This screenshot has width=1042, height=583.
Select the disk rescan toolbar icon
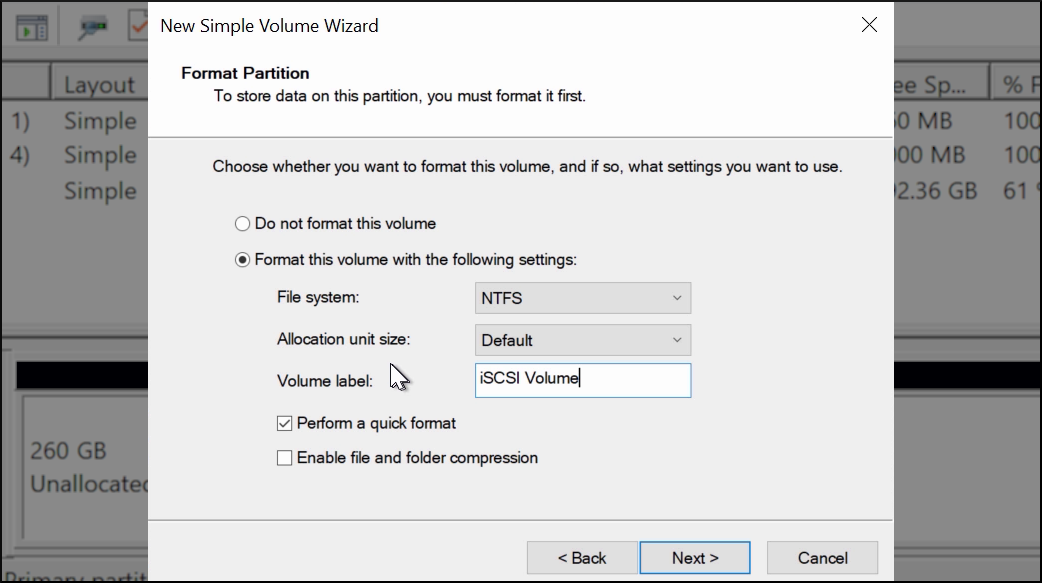(x=93, y=26)
